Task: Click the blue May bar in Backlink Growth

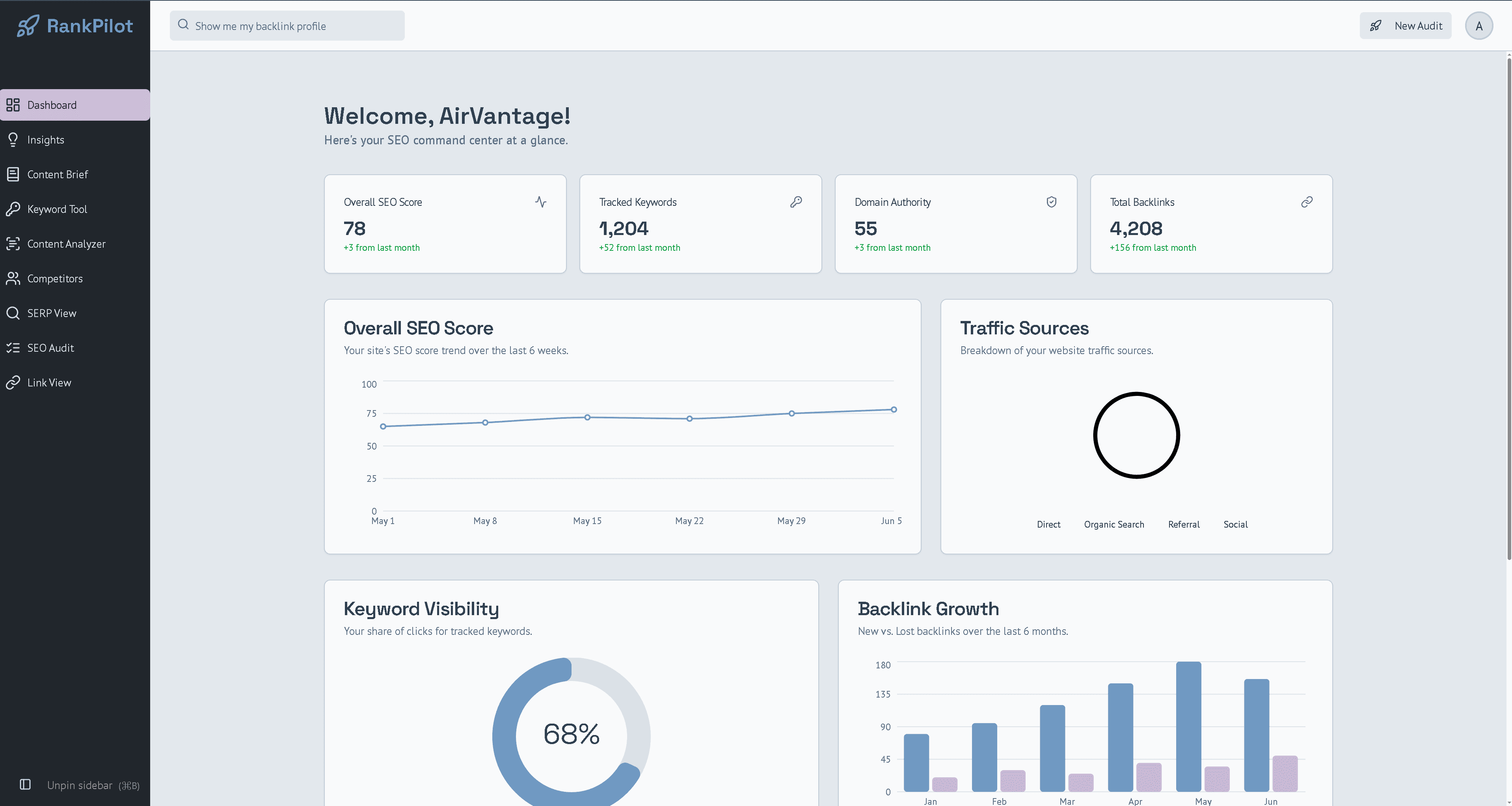Action: pos(1188,727)
